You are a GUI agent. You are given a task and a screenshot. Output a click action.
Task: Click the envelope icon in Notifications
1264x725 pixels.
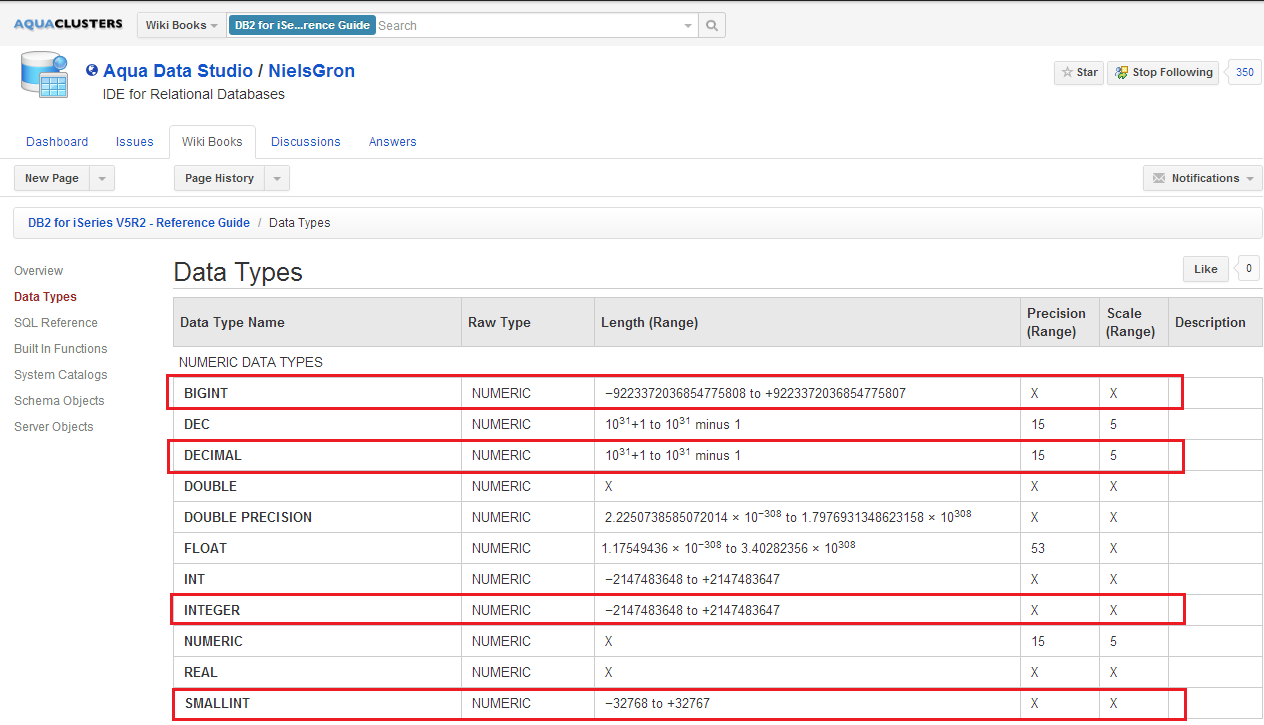(x=1159, y=178)
